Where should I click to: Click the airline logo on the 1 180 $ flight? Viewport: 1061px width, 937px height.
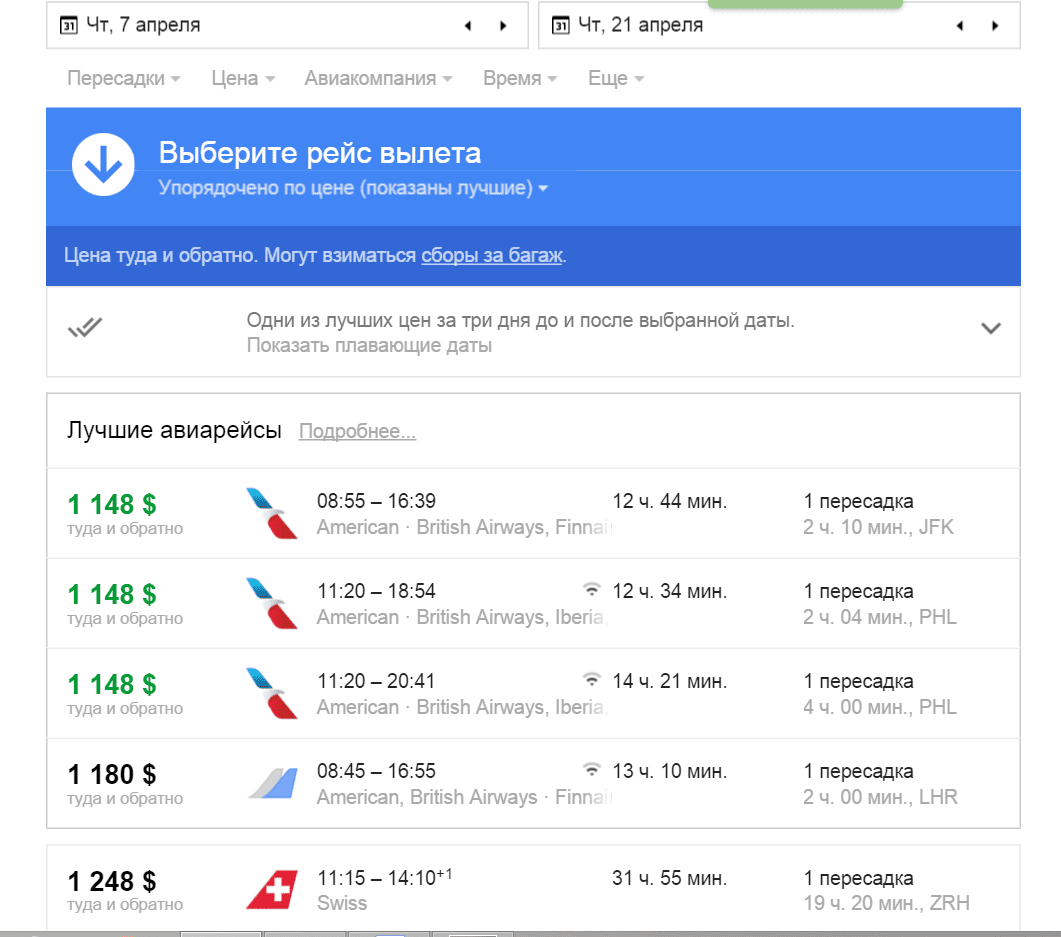tap(272, 783)
